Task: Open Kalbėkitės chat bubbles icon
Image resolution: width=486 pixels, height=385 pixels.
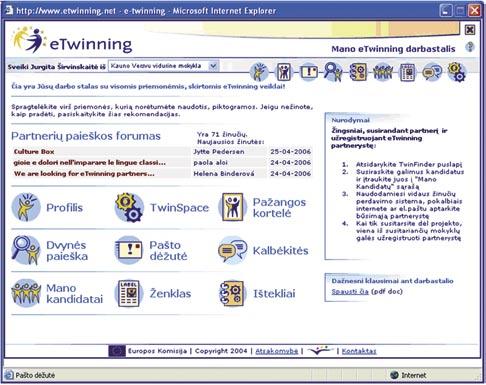Action: pyautogui.click(x=233, y=250)
